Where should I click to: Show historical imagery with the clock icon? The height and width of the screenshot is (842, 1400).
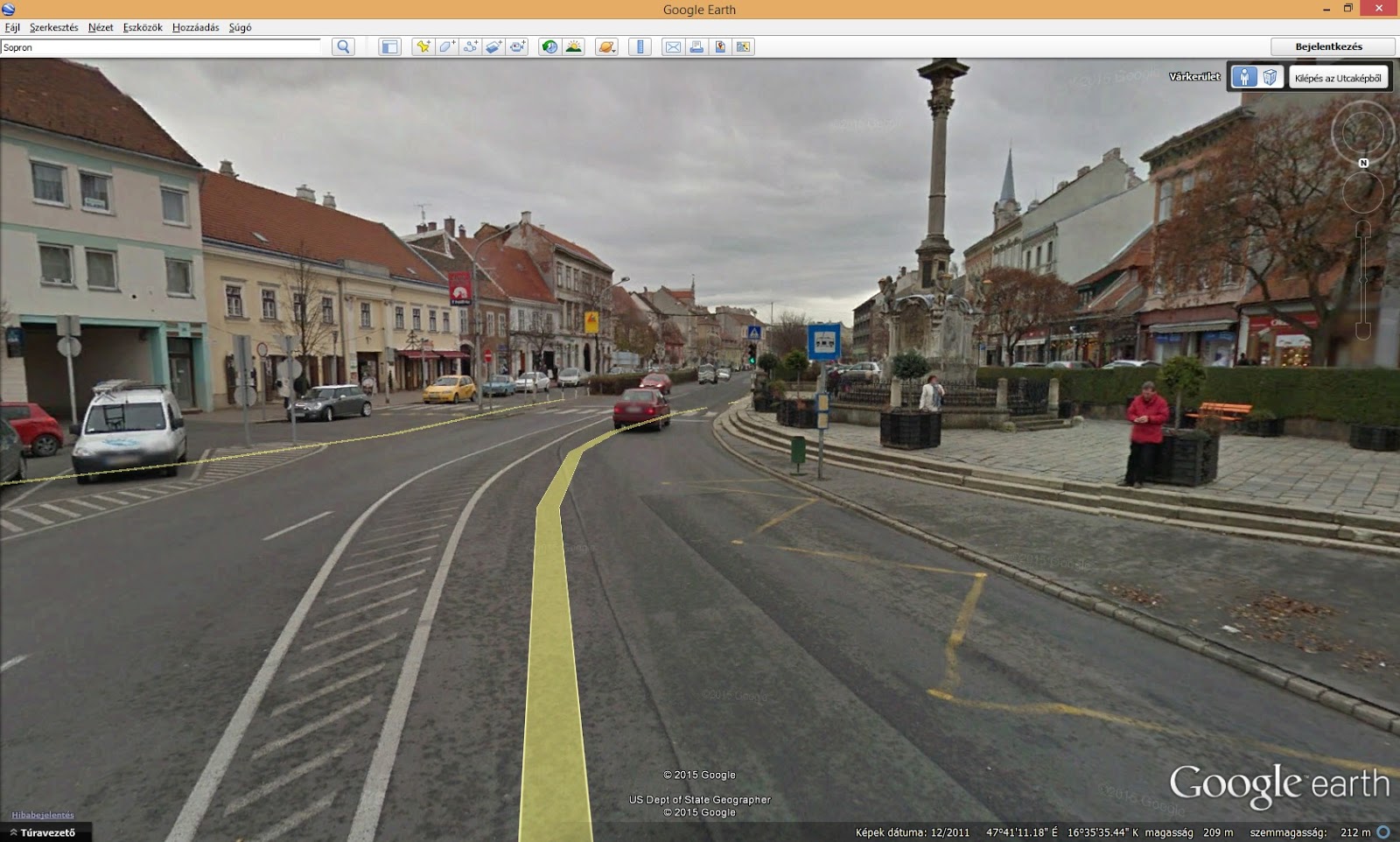point(549,47)
